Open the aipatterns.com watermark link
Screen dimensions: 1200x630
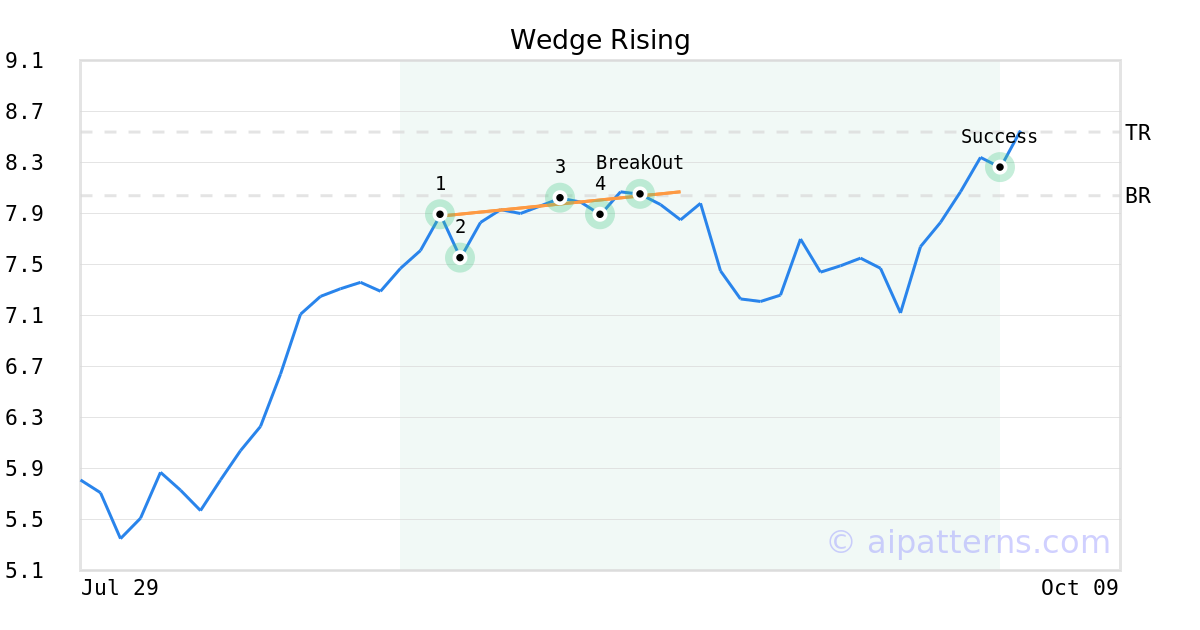coord(968,542)
